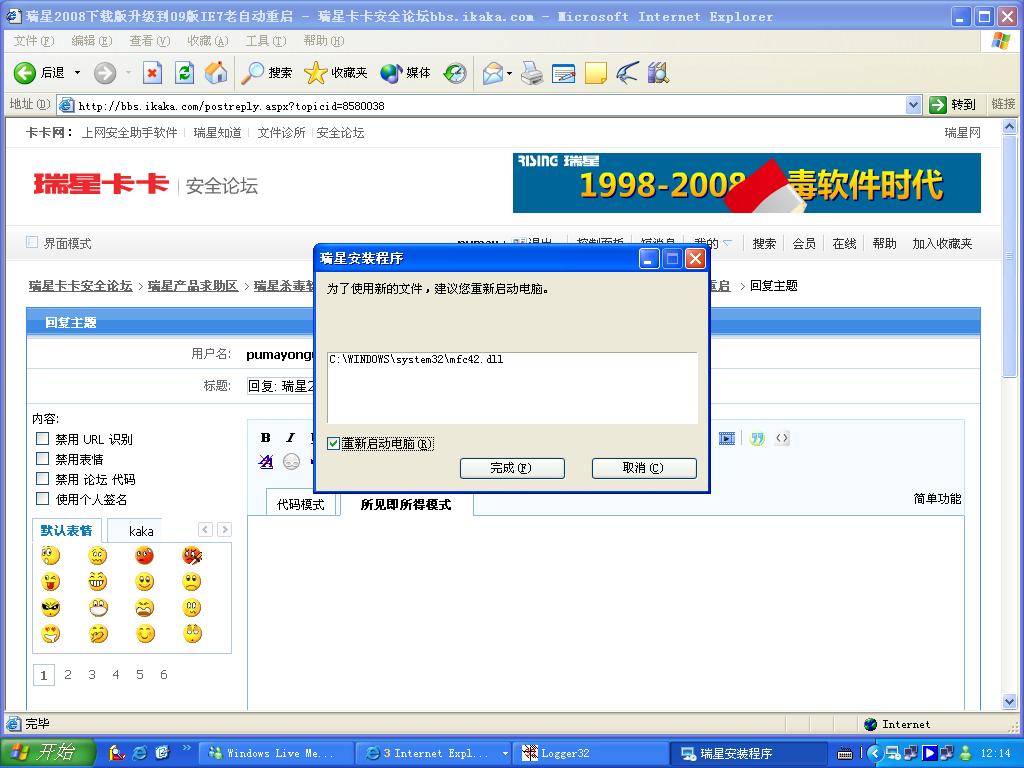
Task: Click 取消(C) button in installer dialog
Action: point(644,468)
